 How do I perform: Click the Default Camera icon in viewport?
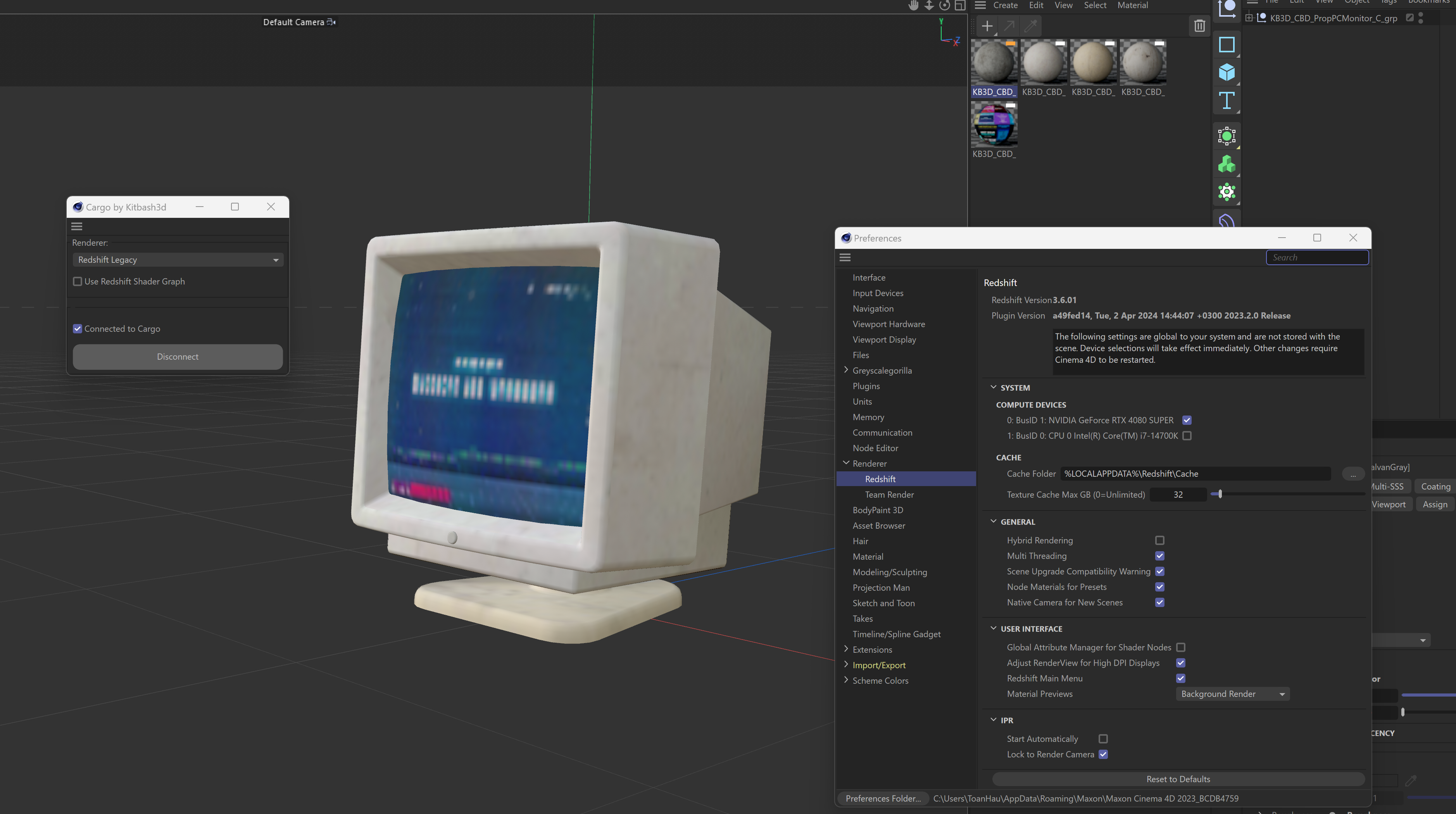pos(332,22)
